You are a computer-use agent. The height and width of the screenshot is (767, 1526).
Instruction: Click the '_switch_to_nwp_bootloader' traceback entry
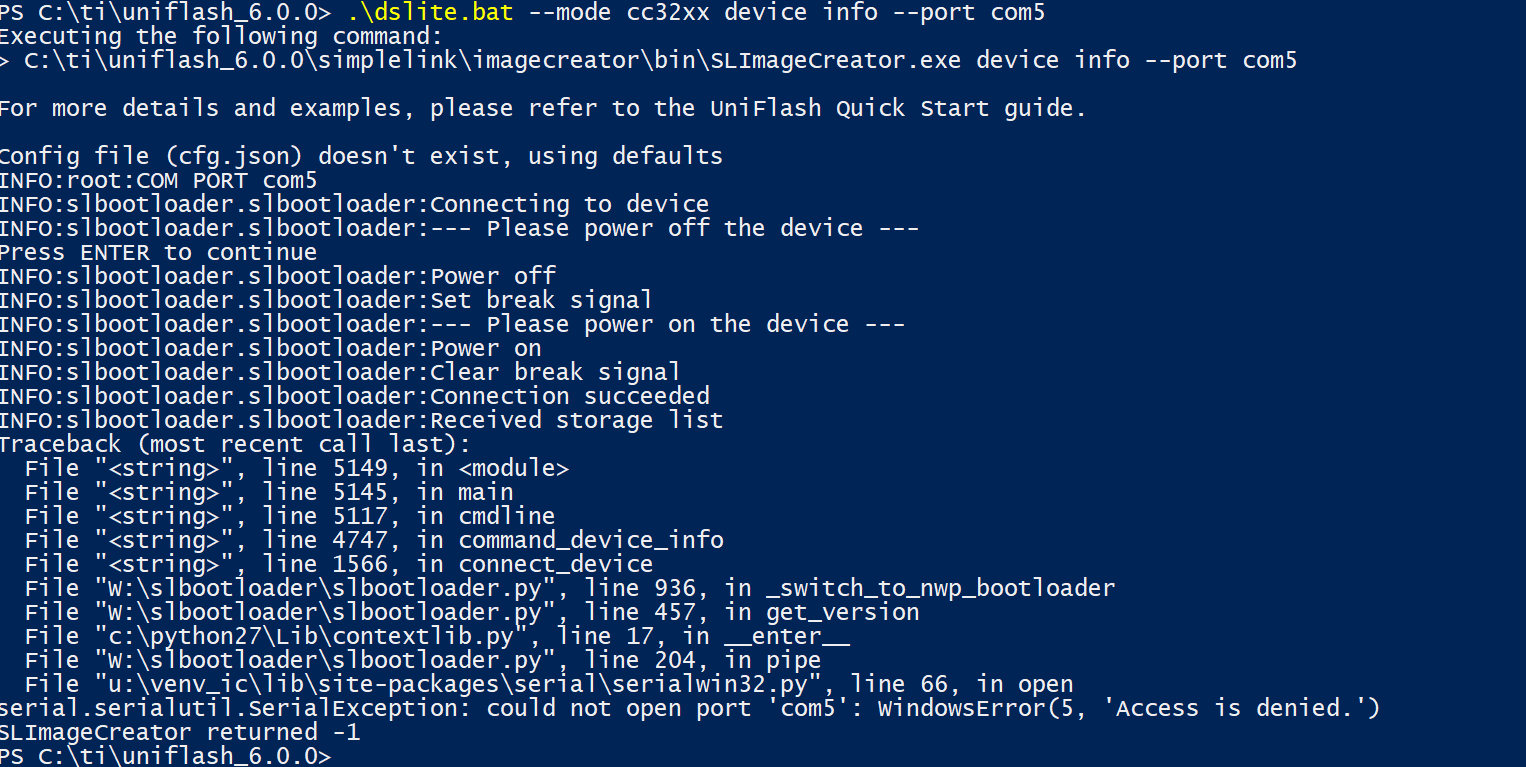pos(570,589)
